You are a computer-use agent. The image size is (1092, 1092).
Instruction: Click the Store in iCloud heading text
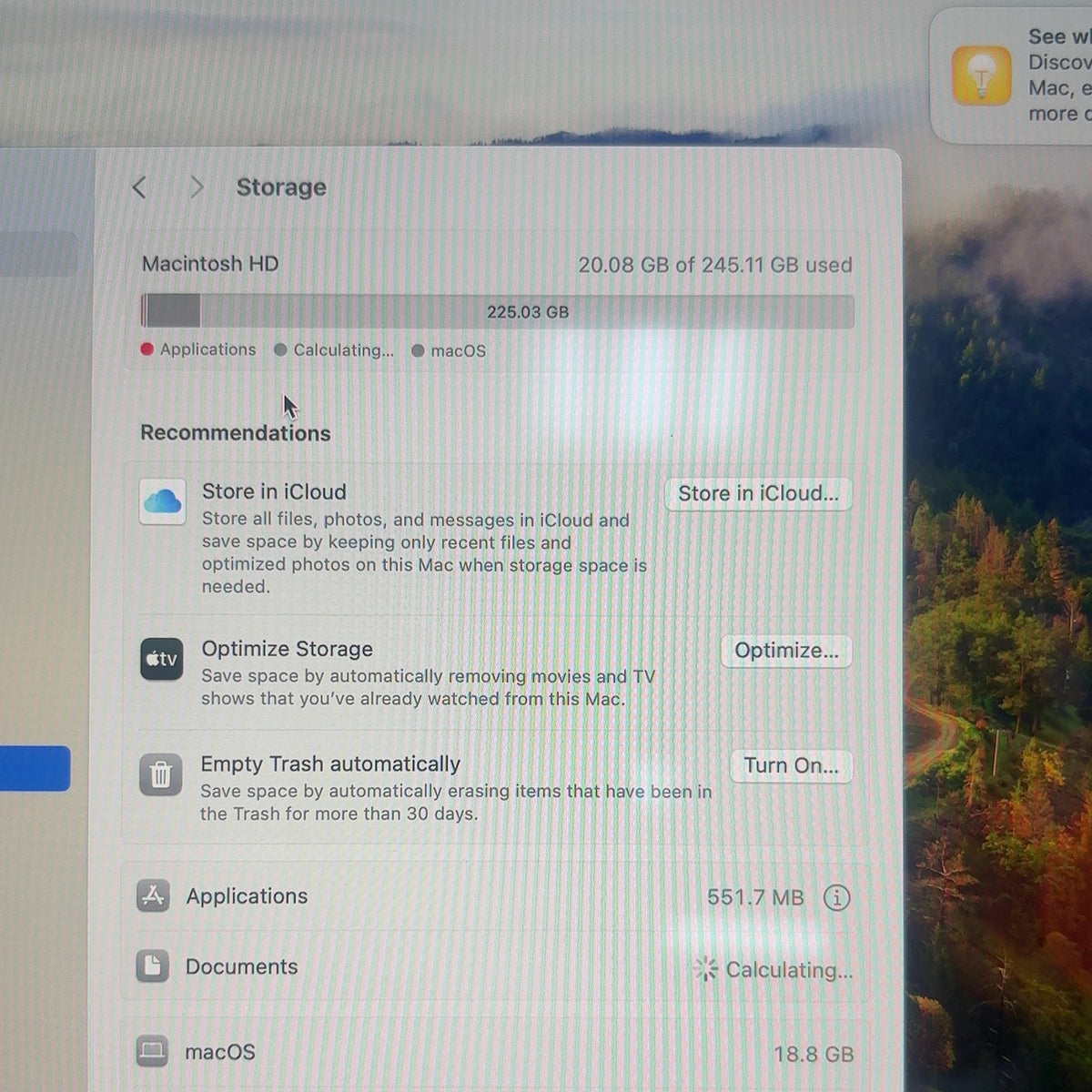[274, 491]
